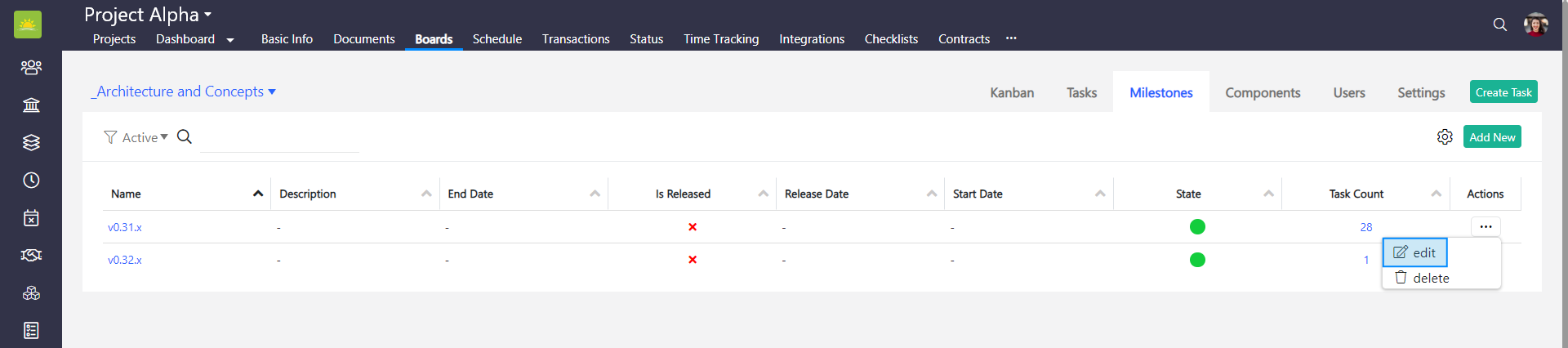Open milestone table settings gear
The width and height of the screenshot is (1568, 348).
(1445, 137)
